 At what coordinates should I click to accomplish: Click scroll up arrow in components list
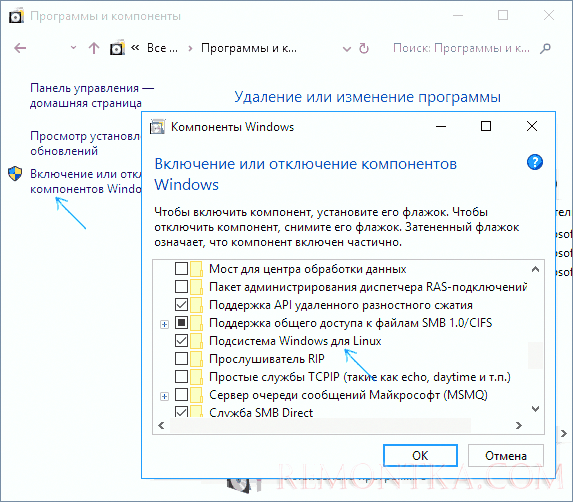click(x=535, y=270)
